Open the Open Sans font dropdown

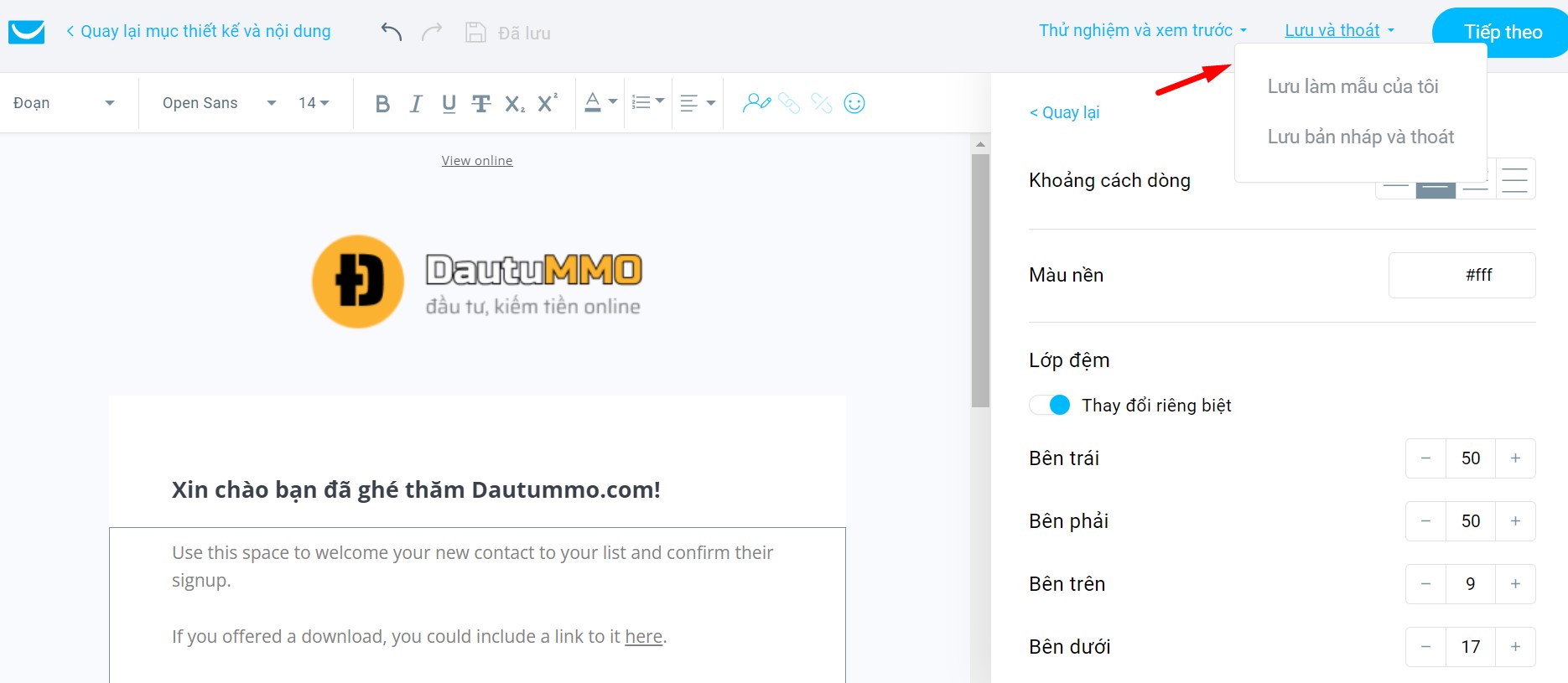point(219,103)
